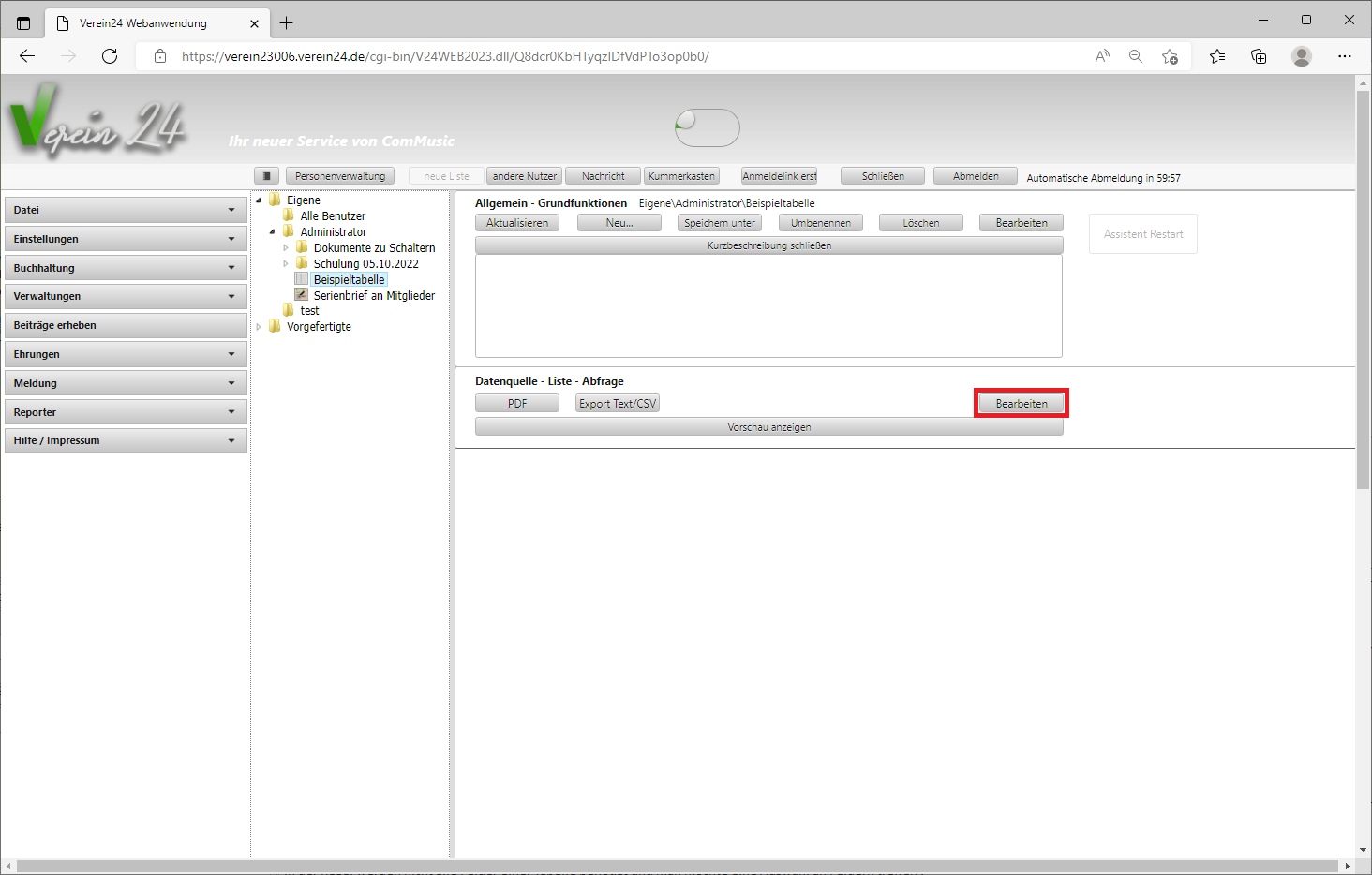Click the horizontal scrollbar at page bottom
The image size is (1372, 875).
point(675,866)
